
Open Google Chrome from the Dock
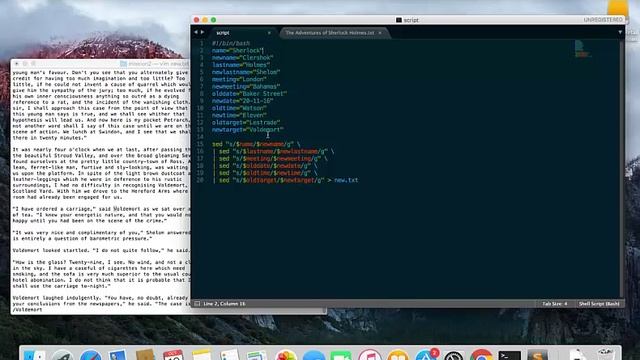(x=482, y=355)
